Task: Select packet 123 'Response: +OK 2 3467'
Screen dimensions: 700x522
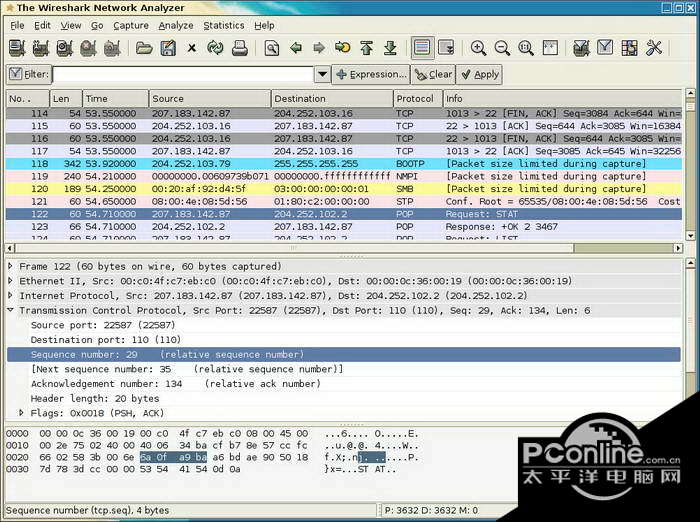Action: click(x=344, y=226)
